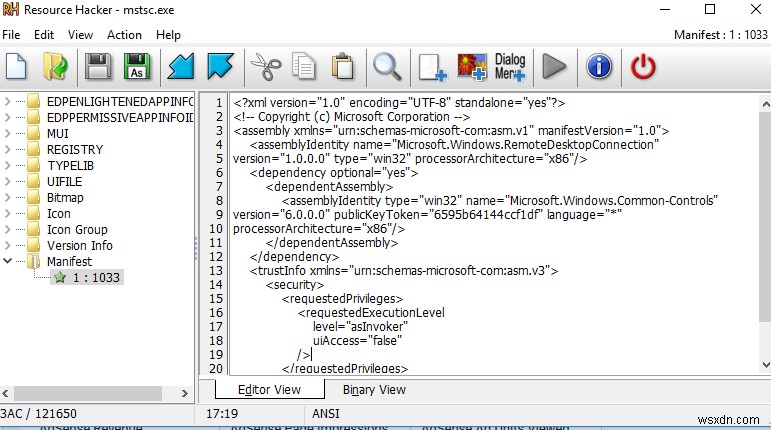Image resolution: width=771 pixels, height=430 pixels.
Task: Maximize the Resource Hacker window
Action: click(x=710, y=9)
